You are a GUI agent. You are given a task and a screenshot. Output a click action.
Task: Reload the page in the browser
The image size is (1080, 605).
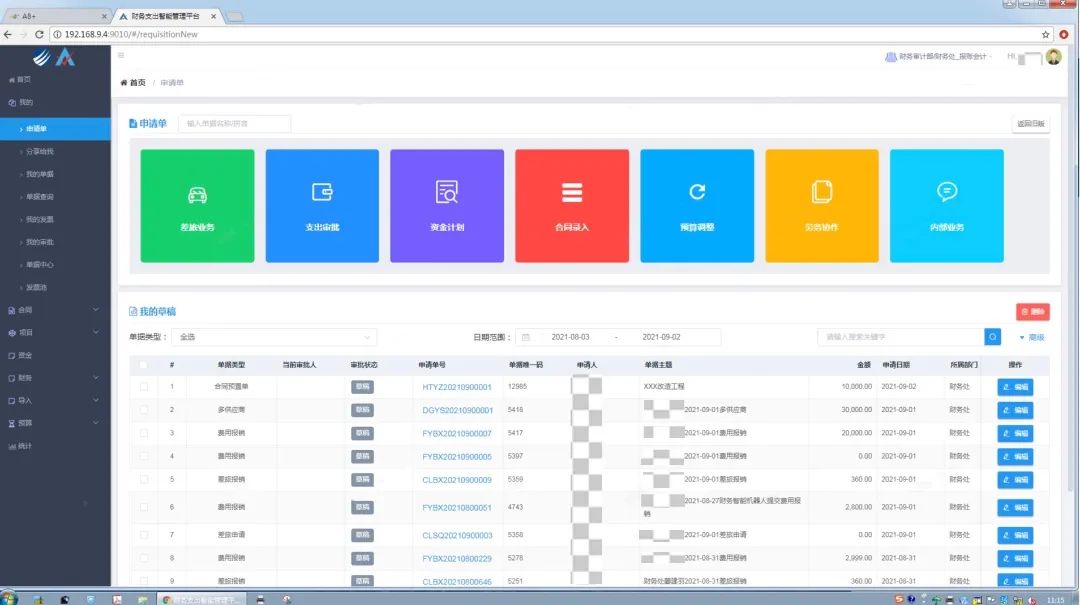click(x=39, y=34)
